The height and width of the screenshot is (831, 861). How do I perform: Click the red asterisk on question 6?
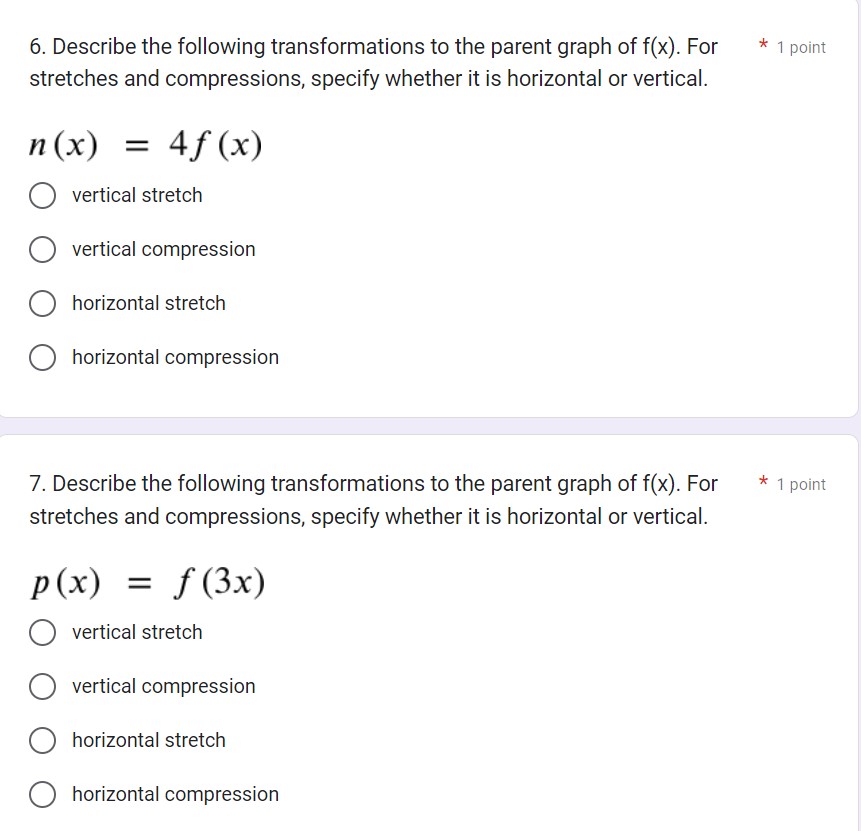coord(762,45)
